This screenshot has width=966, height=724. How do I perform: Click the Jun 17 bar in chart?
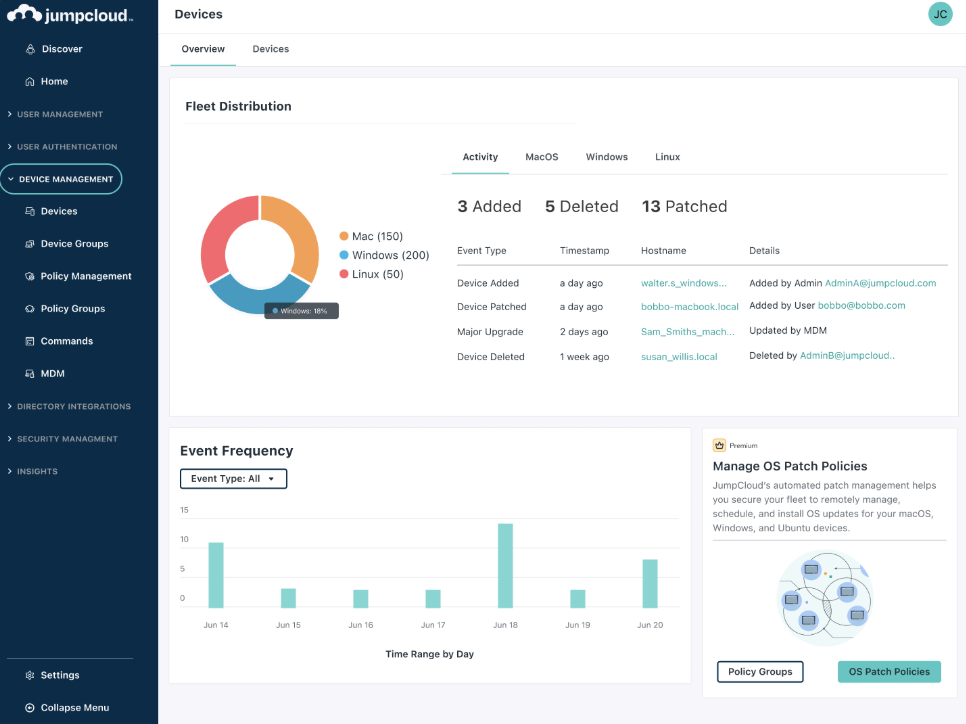(433, 599)
